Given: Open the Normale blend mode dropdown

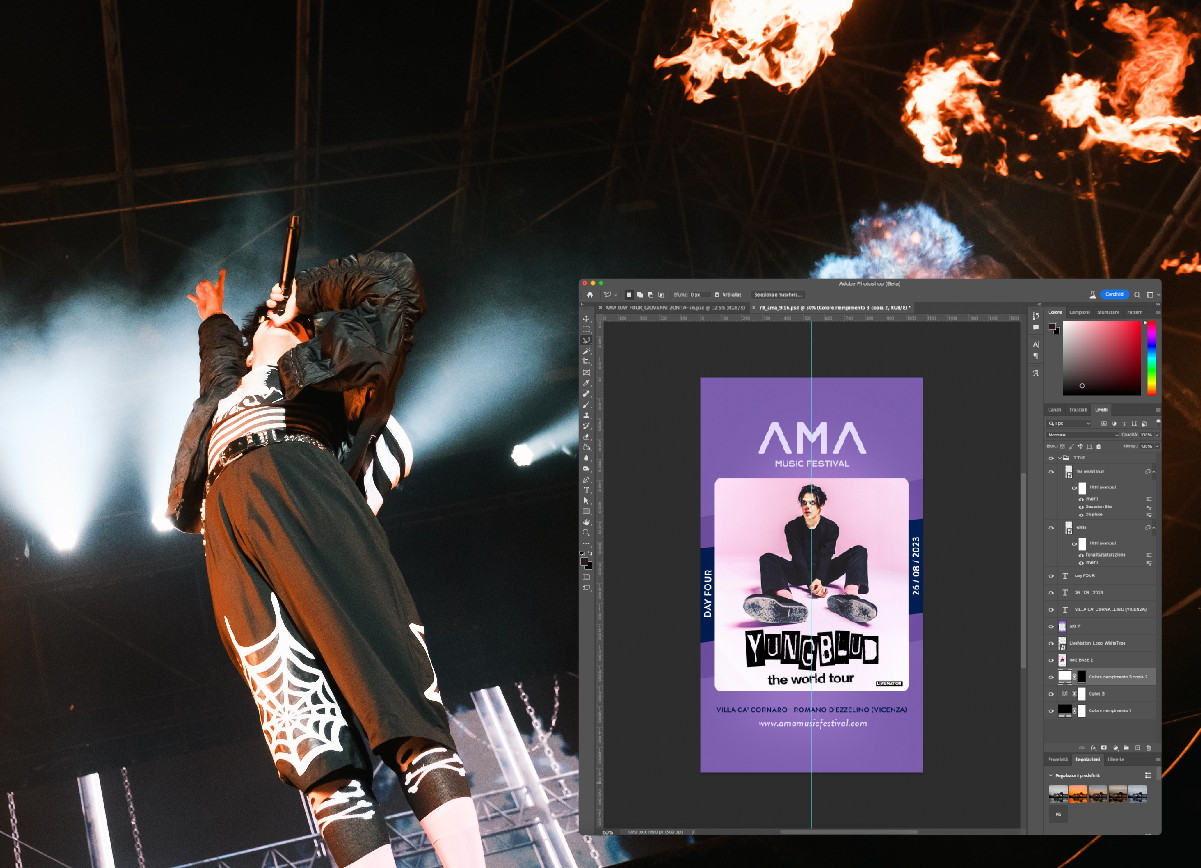Looking at the screenshot, I should click(x=1085, y=433).
